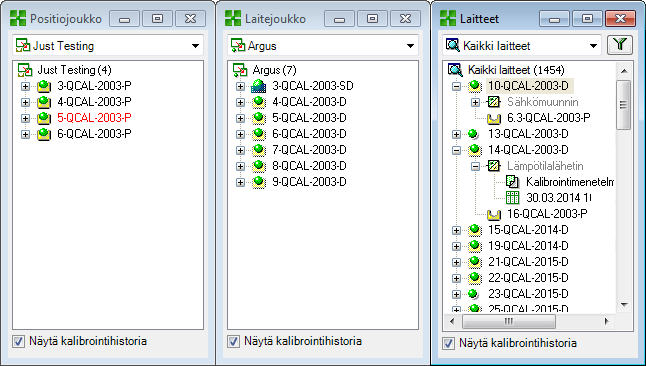Uncheck Näytä kalibrointihistoria in the Laitejoukko window
This screenshot has height=366, width=646.
click(x=233, y=341)
